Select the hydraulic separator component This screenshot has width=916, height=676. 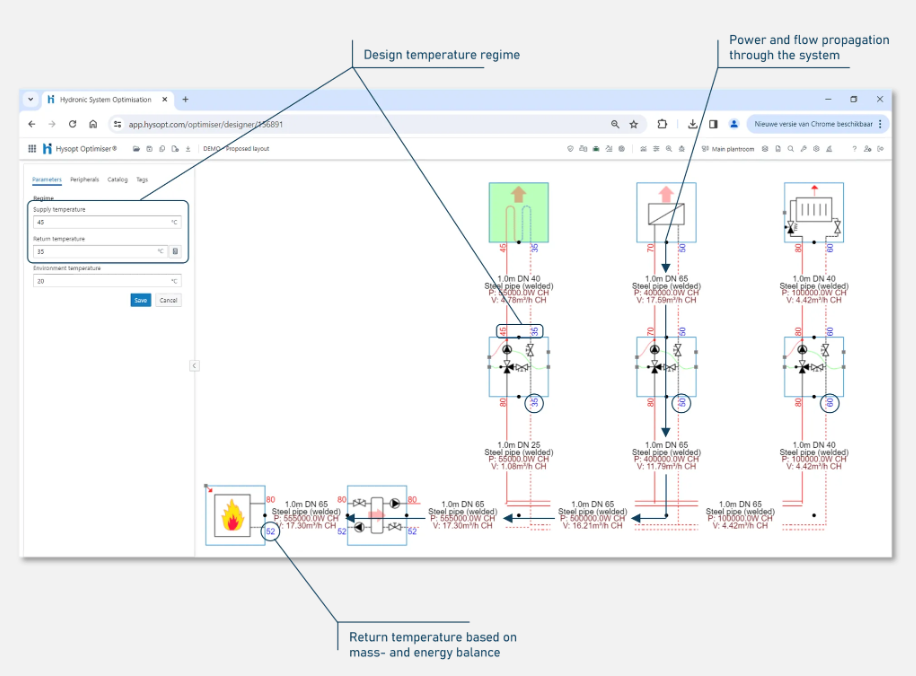coord(377,515)
